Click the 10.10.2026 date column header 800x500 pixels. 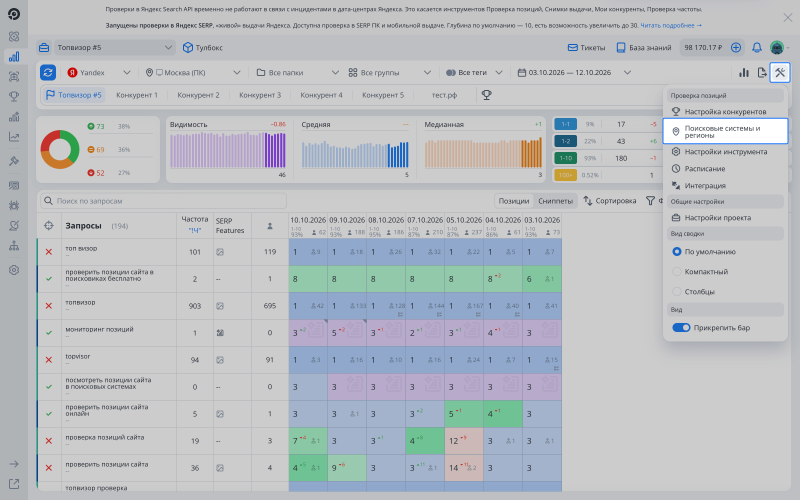click(308, 220)
